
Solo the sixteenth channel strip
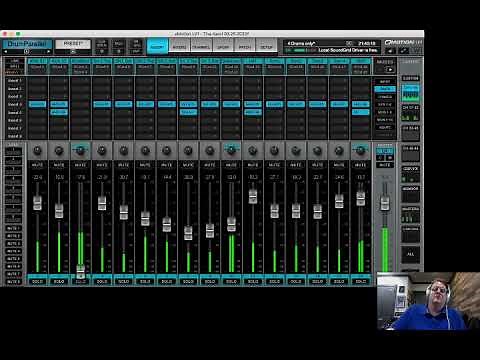click(361, 281)
